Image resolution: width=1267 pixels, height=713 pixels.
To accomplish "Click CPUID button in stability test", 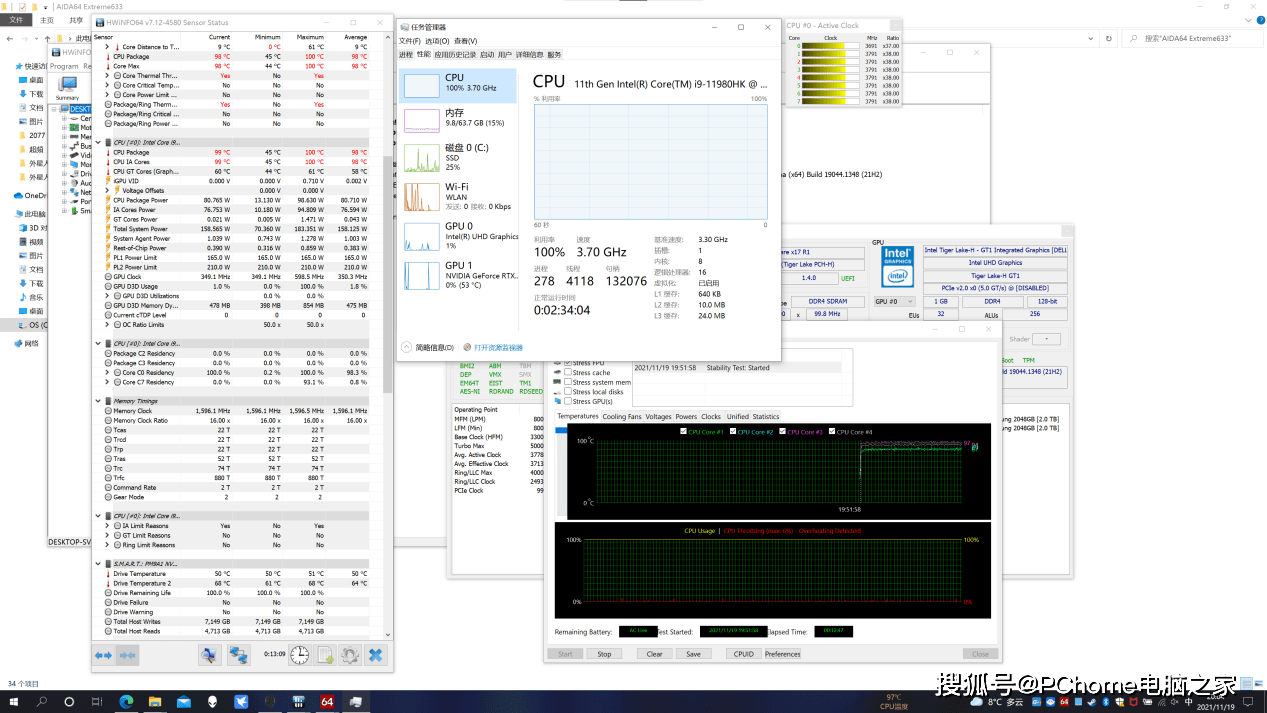I will tap(743, 654).
